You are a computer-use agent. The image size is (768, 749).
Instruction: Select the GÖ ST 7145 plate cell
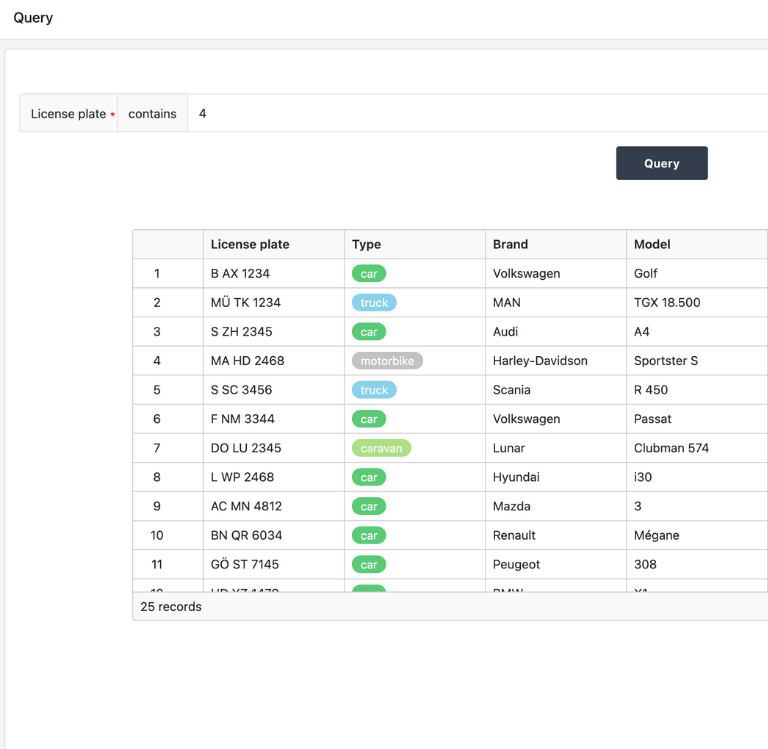pyautogui.click(x=274, y=564)
